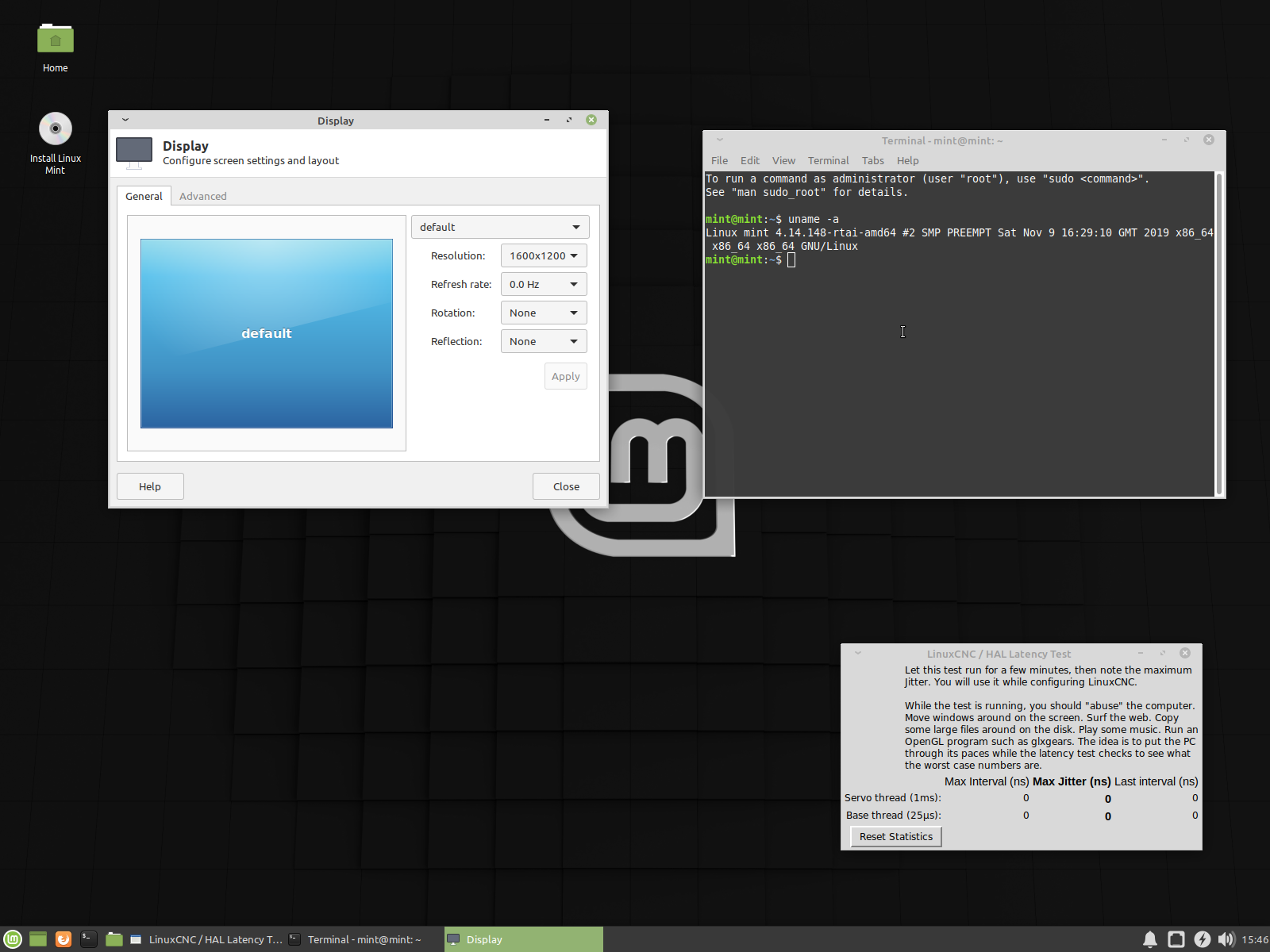
Task: Click the uname -a output line
Action: click(x=959, y=240)
